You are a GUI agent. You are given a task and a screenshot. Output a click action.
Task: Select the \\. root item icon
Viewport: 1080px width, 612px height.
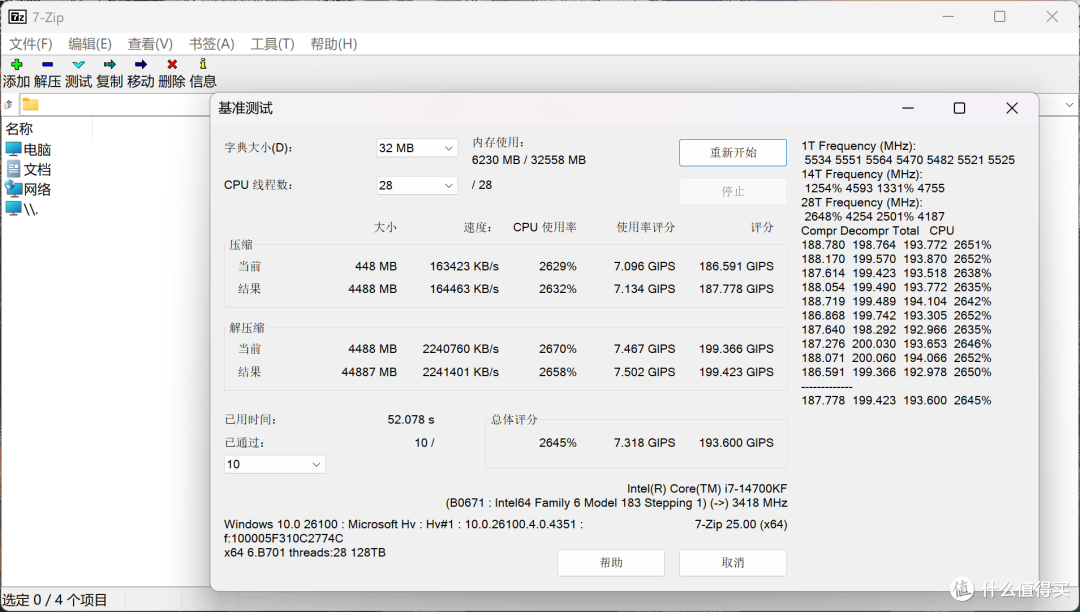(14, 209)
